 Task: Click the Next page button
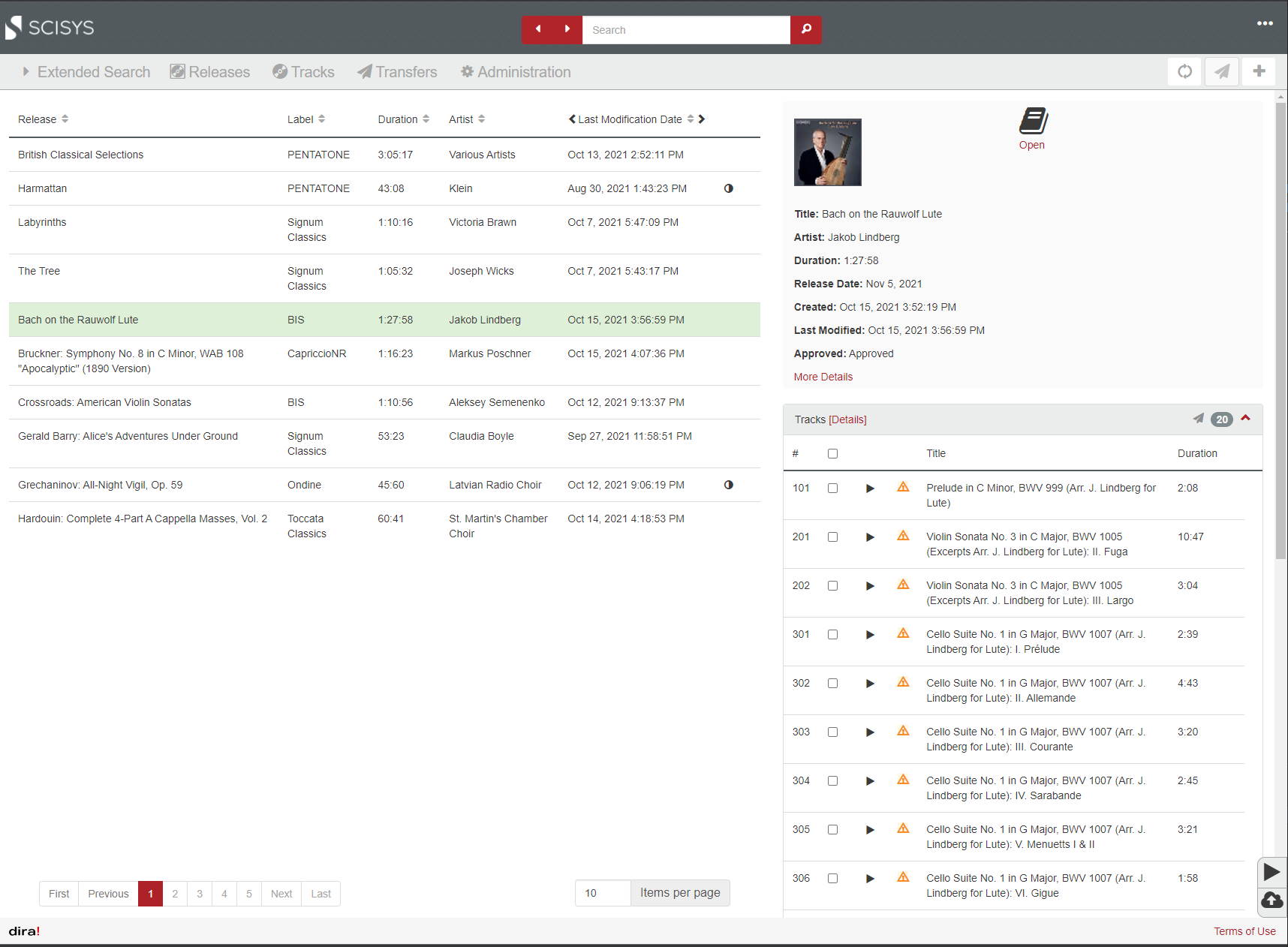click(x=281, y=894)
